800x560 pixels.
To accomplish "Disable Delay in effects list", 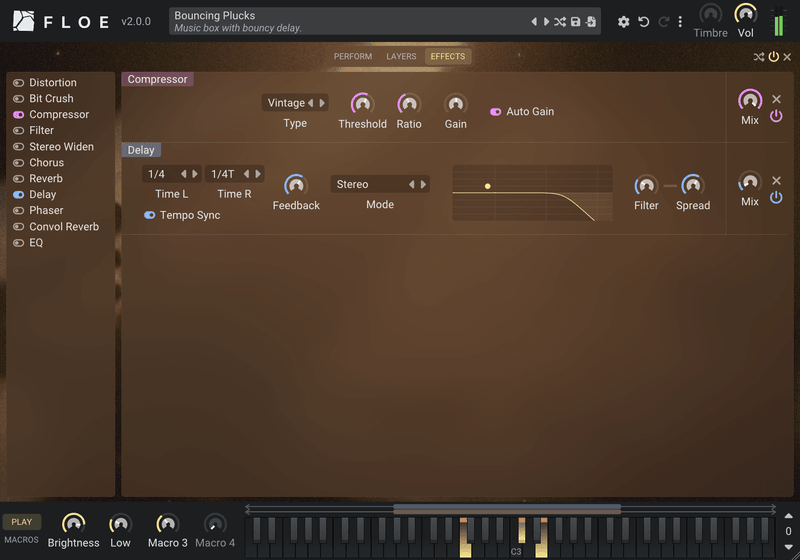I will tap(18, 194).
